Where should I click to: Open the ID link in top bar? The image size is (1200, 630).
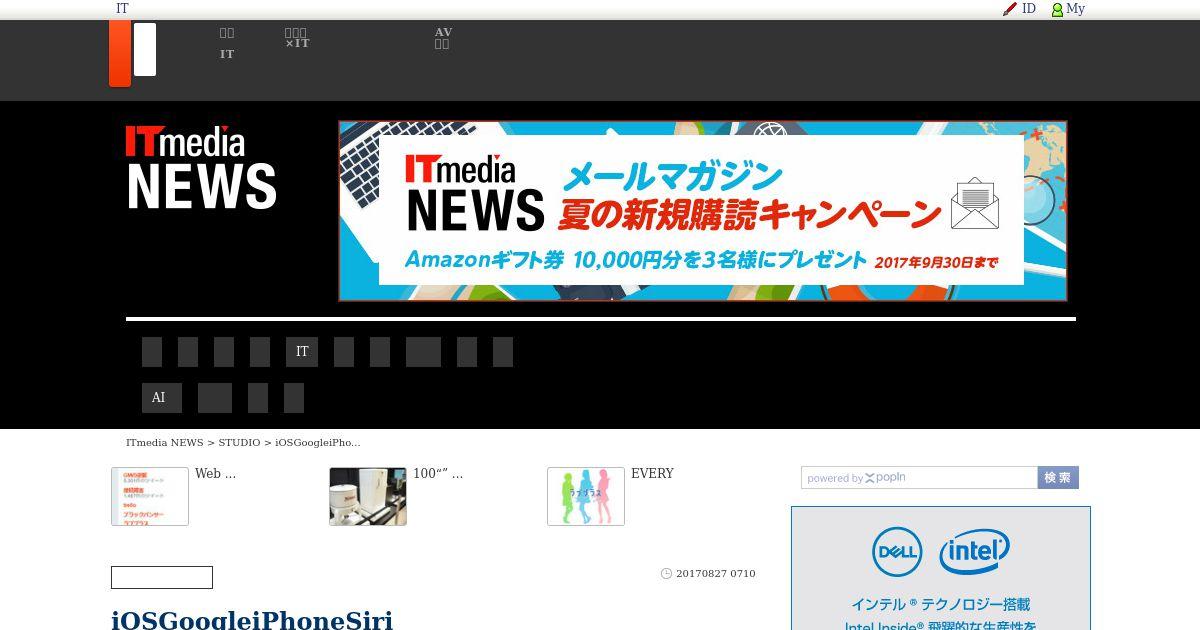click(x=1029, y=9)
